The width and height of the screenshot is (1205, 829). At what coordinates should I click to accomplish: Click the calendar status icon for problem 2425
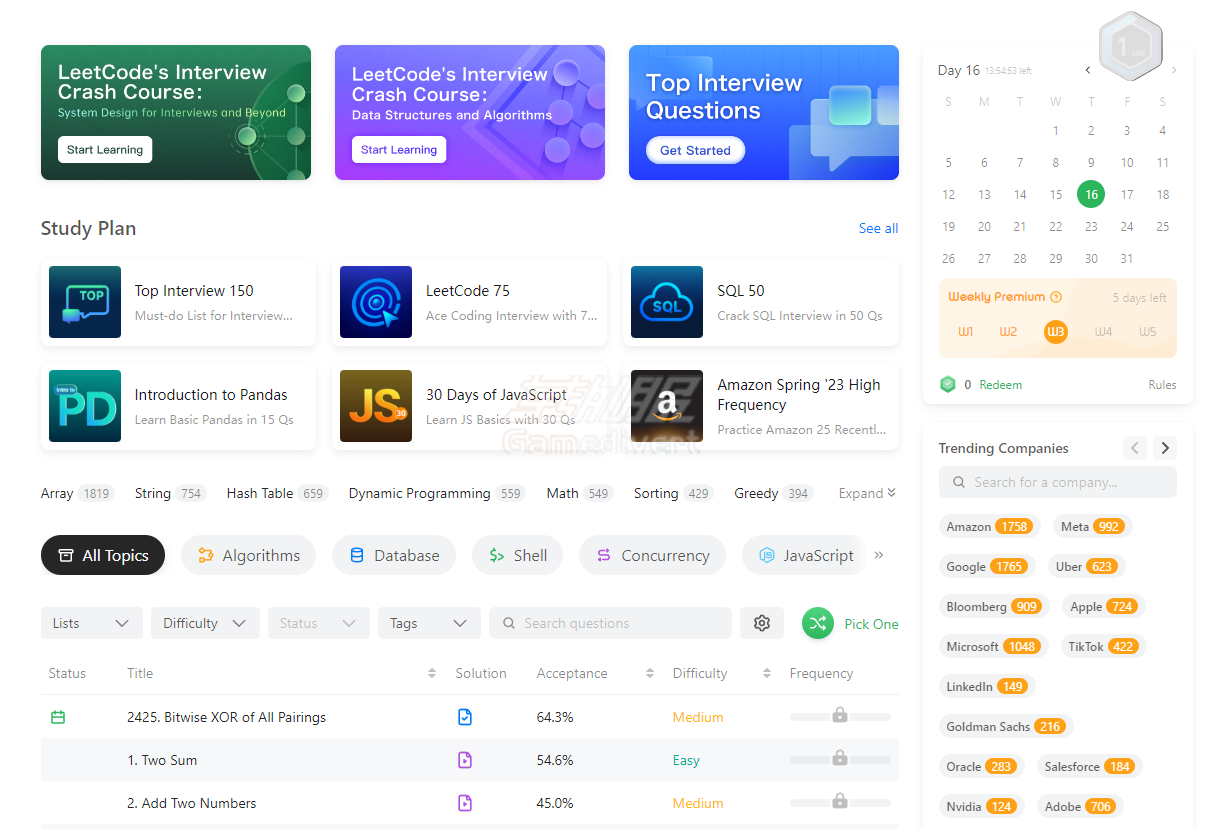[58, 717]
